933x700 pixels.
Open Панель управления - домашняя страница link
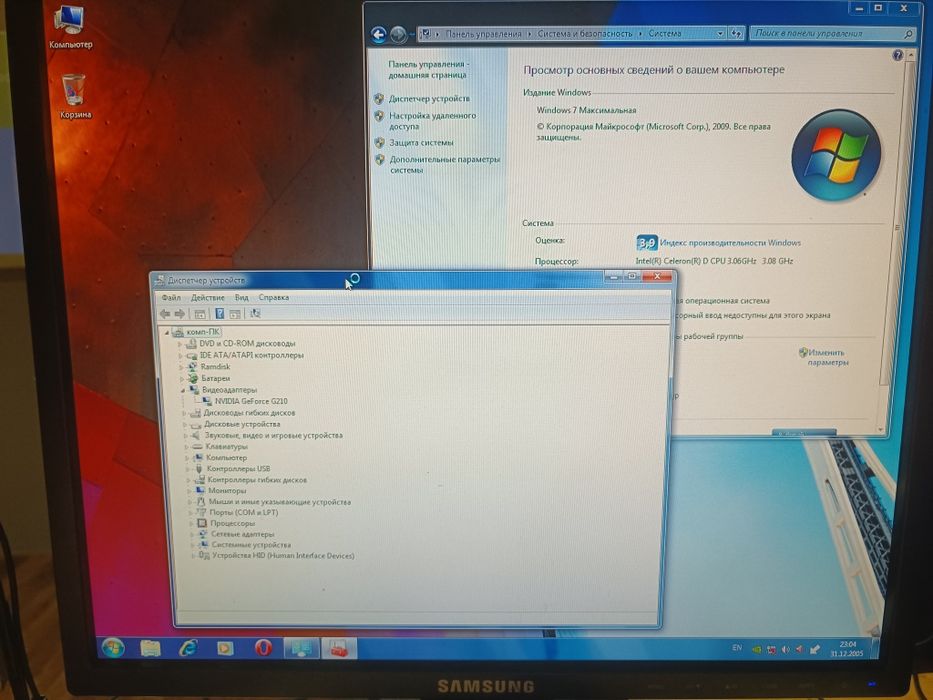[x=428, y=70]
